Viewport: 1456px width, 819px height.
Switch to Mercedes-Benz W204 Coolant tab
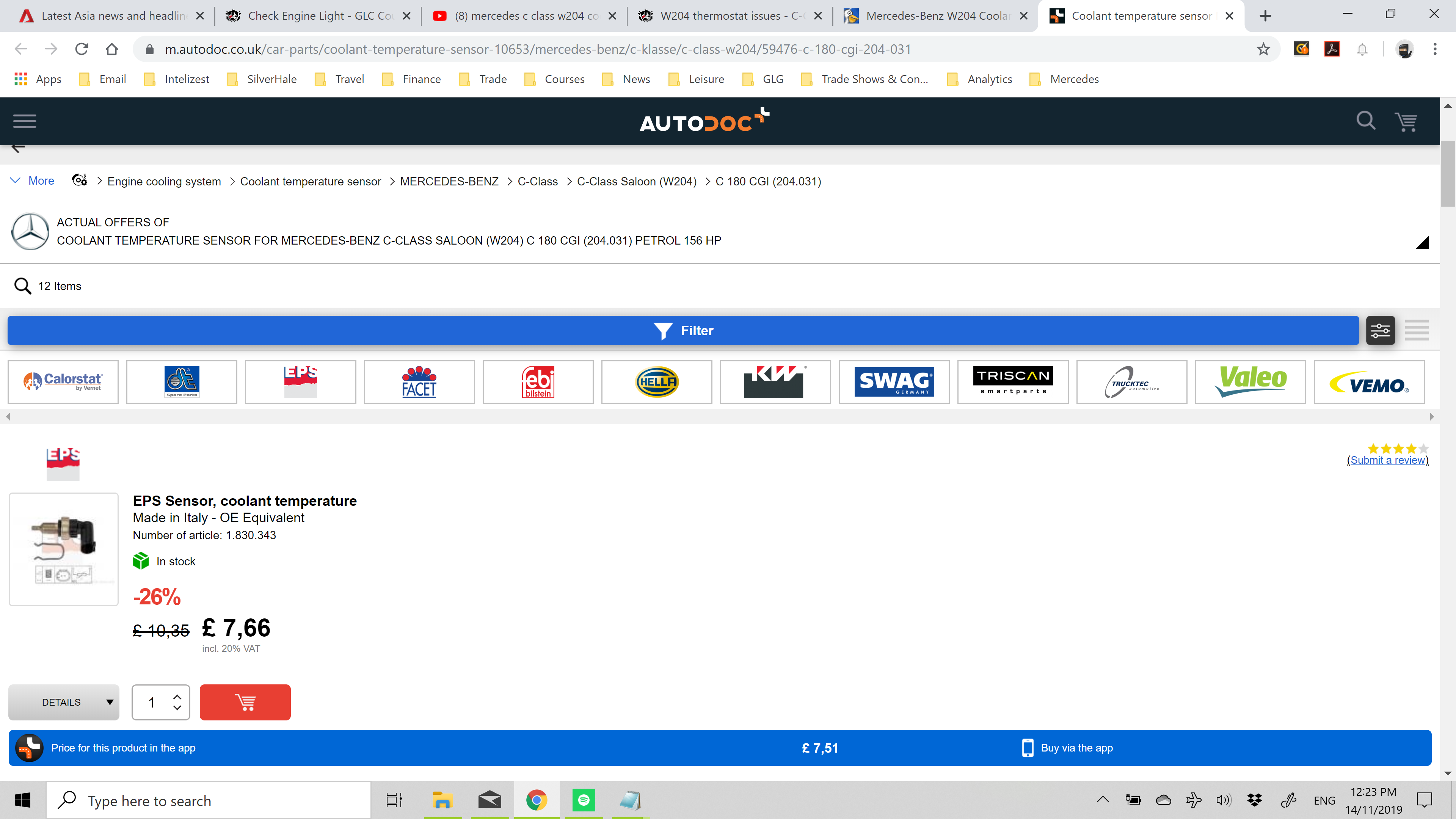click(x=936, y=16)
